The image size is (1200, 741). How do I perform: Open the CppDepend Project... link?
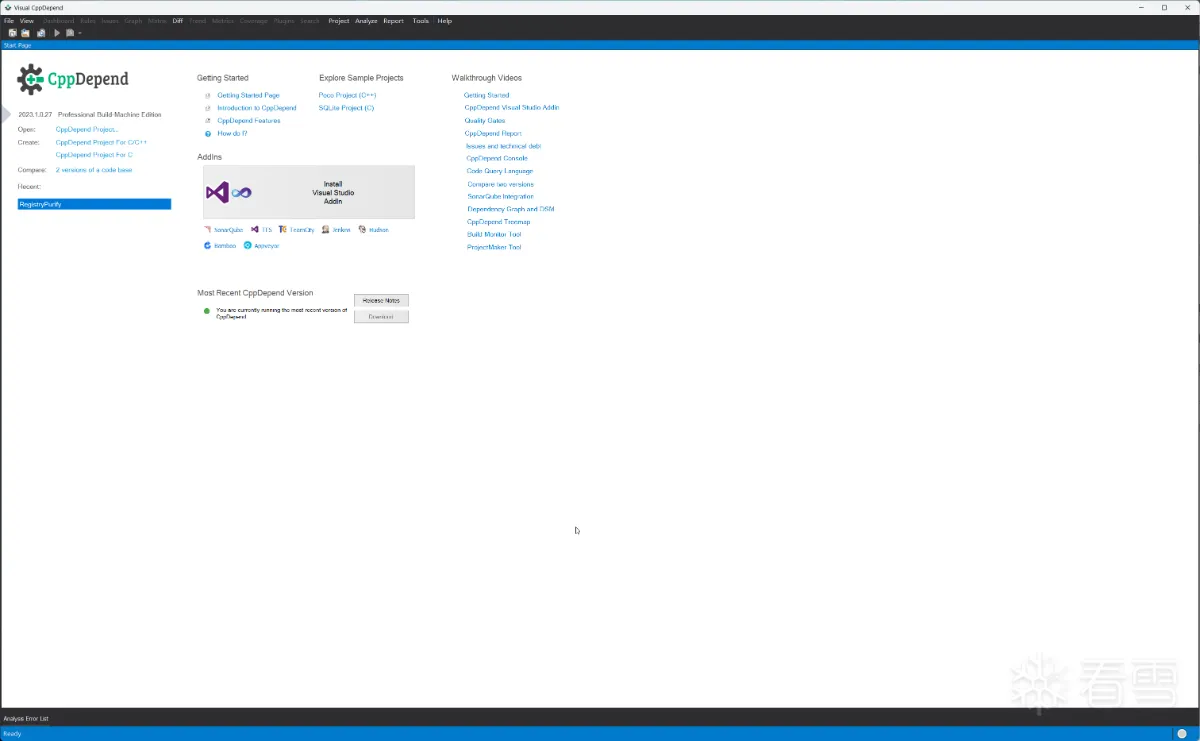coord(87,129)
